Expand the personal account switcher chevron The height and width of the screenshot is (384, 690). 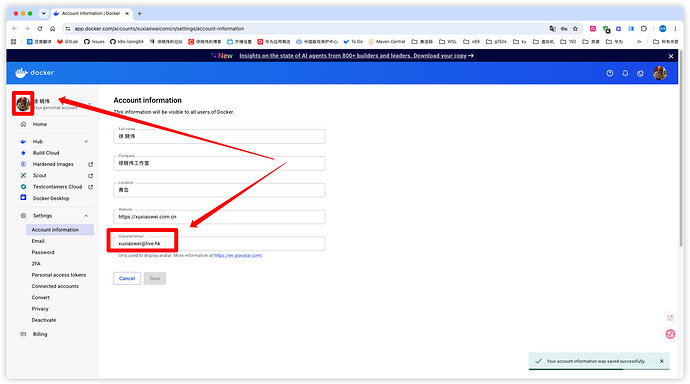point(89,104)
